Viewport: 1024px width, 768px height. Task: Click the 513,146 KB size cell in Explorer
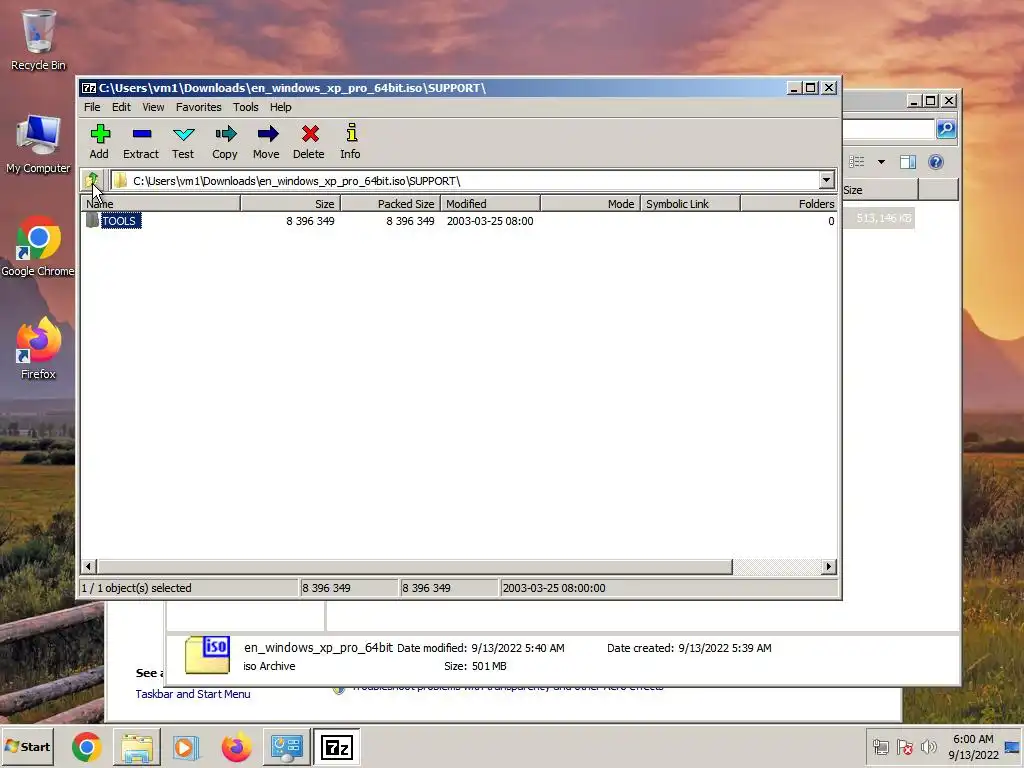[883, 218]
